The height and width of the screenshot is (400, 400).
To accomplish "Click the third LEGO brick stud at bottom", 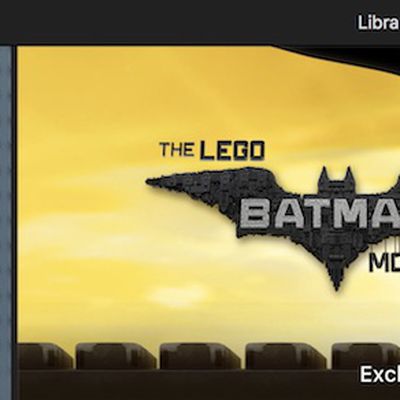I will click(x=200, y=356).
